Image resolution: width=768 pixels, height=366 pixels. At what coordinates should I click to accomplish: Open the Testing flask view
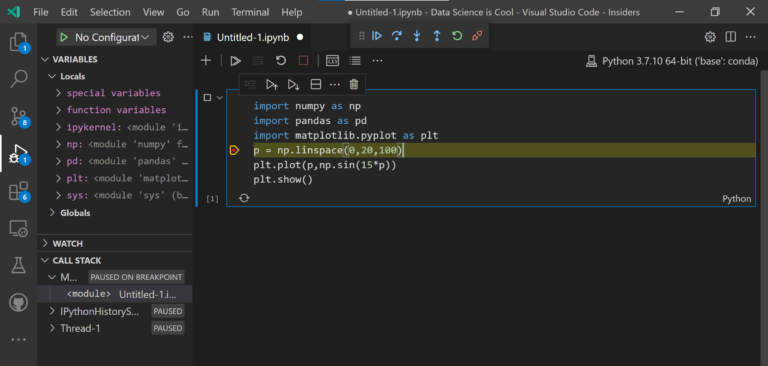(x=19, y=266)
